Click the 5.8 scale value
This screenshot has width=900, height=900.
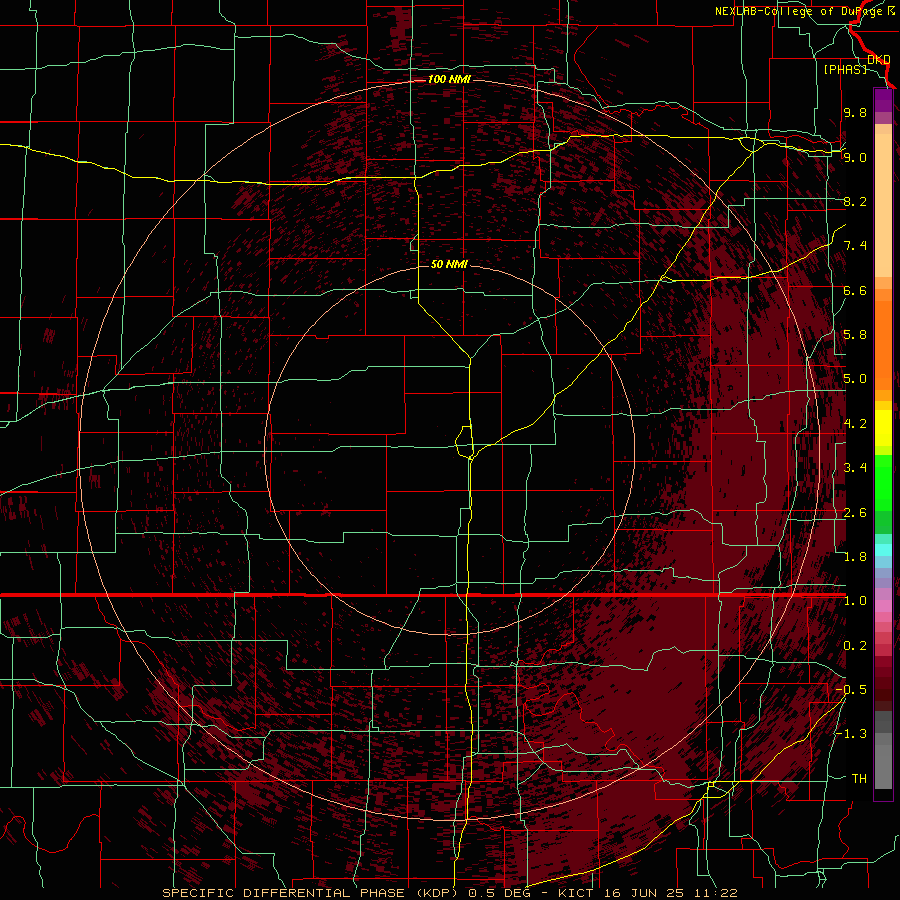855,335
